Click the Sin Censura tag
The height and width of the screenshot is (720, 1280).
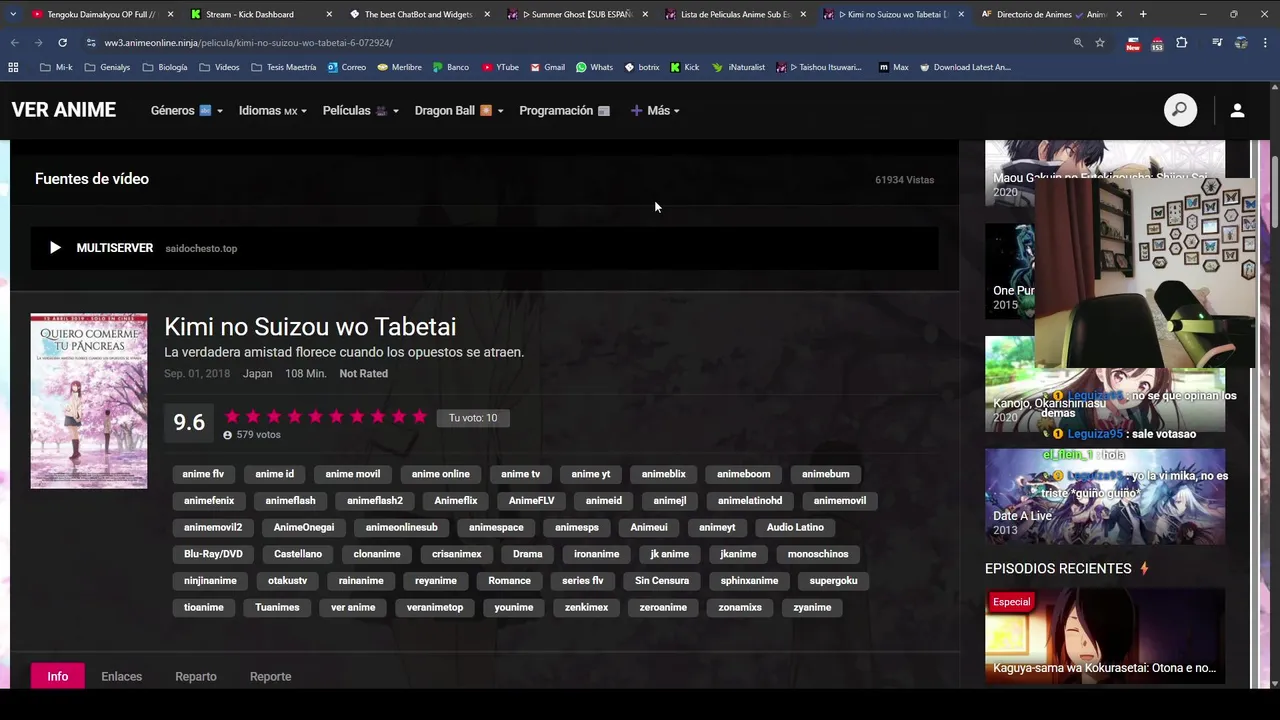pyautogui.click(x=662, y=580)
